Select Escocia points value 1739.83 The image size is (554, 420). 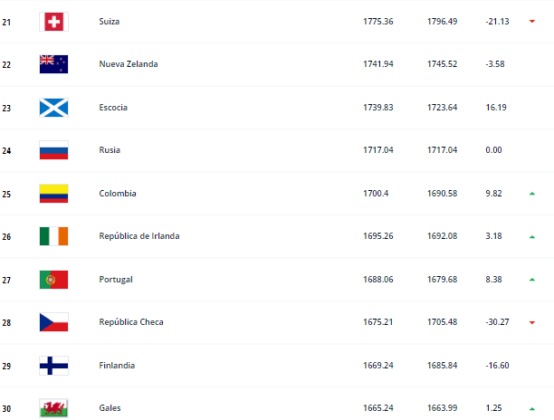[x=378, y=107]
